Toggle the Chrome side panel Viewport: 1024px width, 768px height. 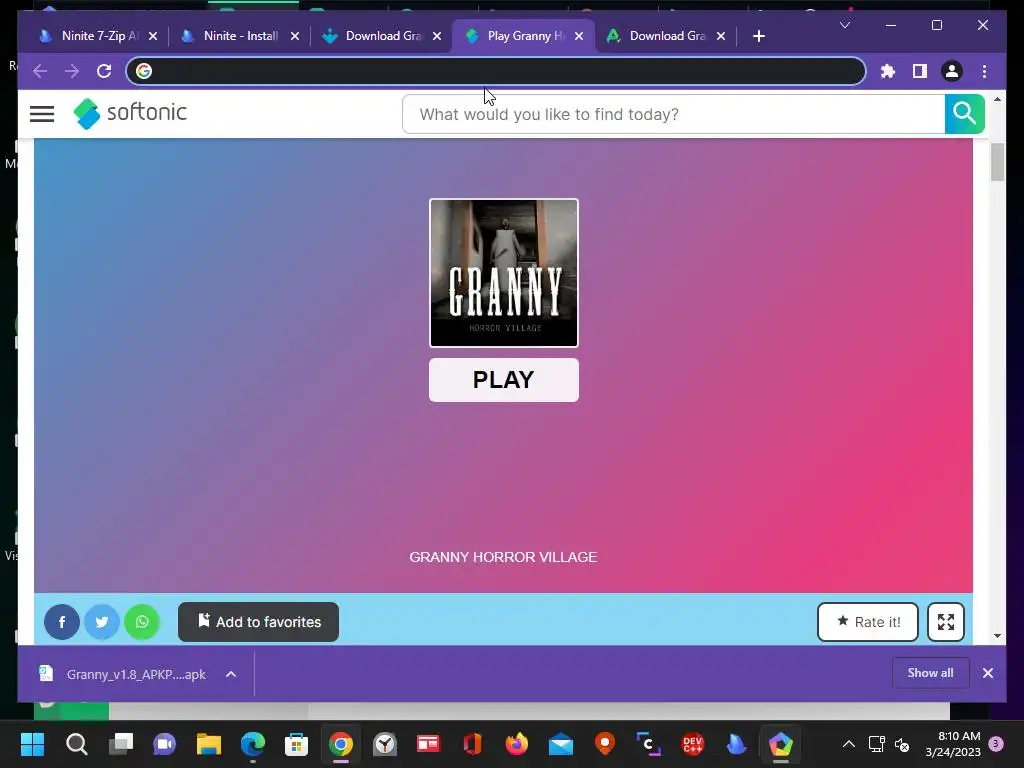920,71
